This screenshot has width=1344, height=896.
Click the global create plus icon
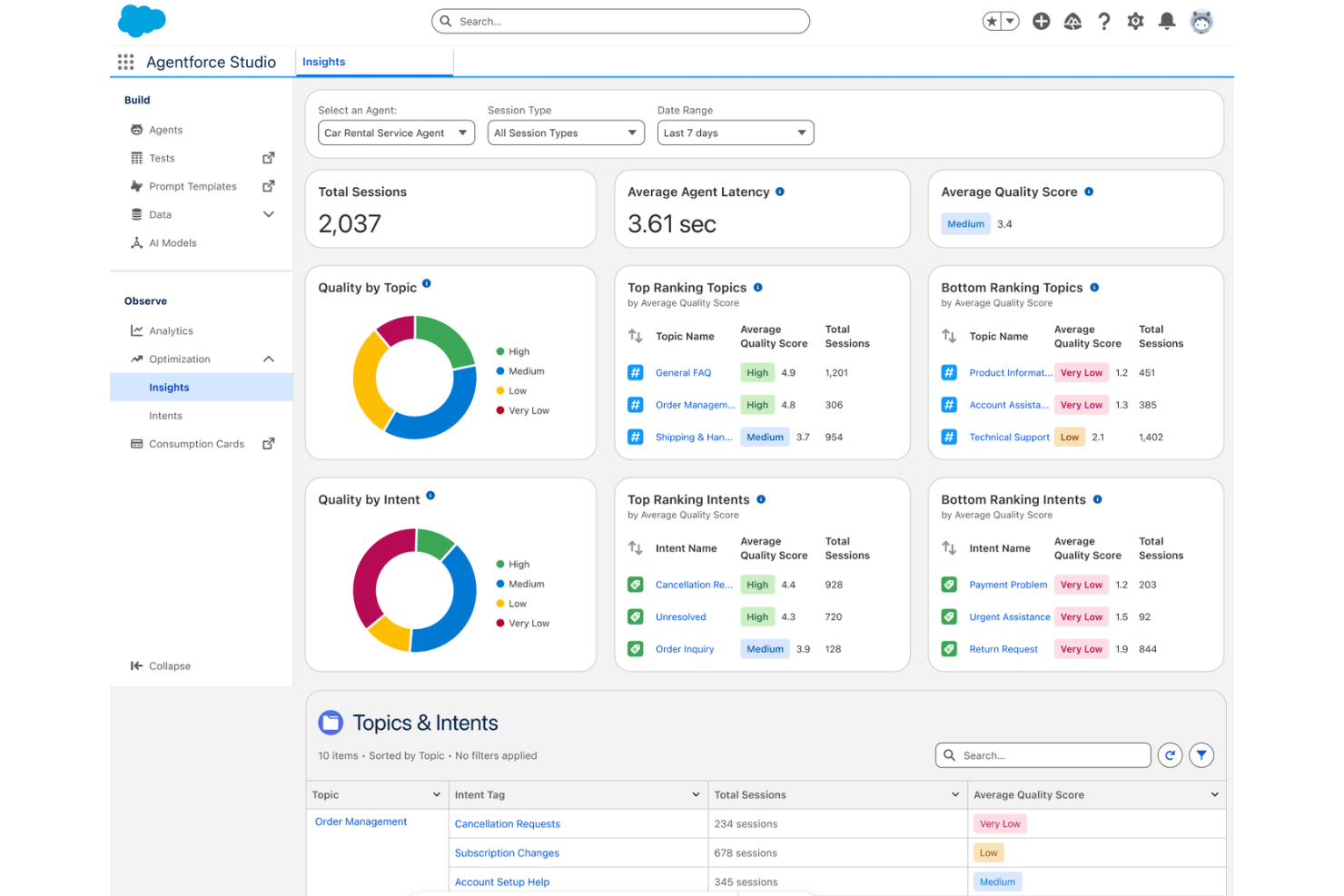1041,21
